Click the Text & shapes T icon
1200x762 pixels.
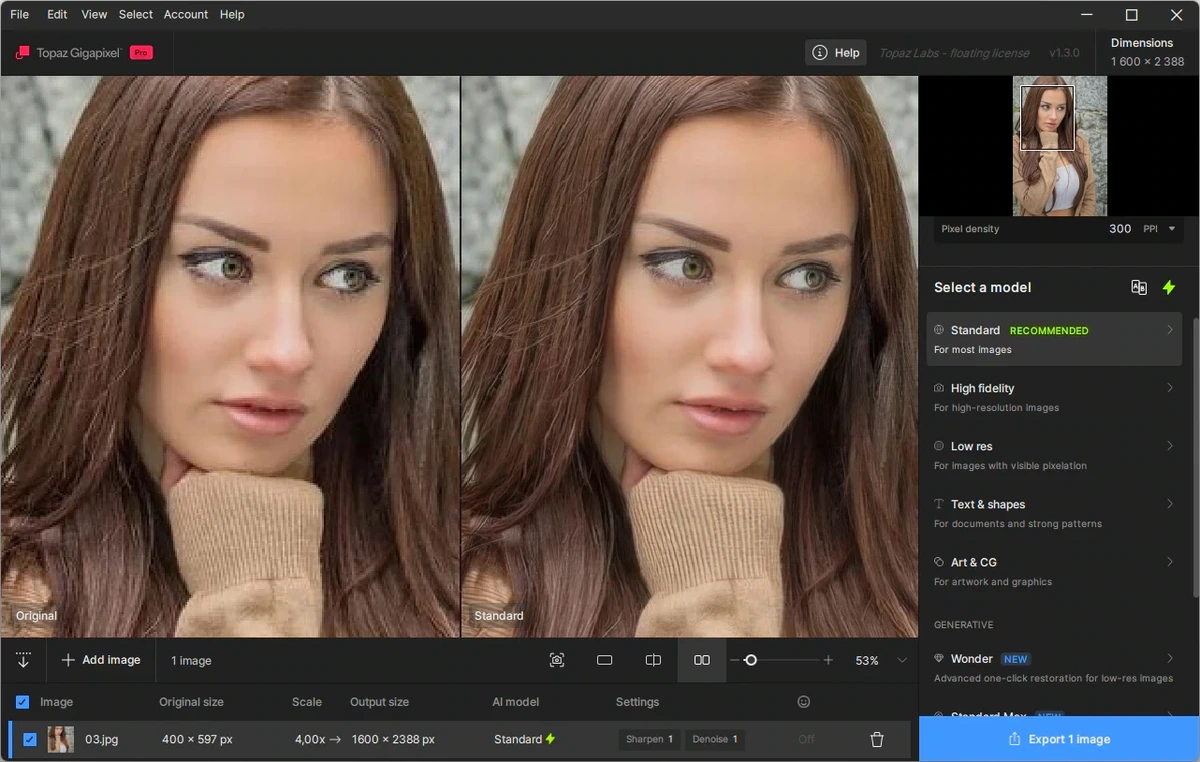(x=939, y=504)
